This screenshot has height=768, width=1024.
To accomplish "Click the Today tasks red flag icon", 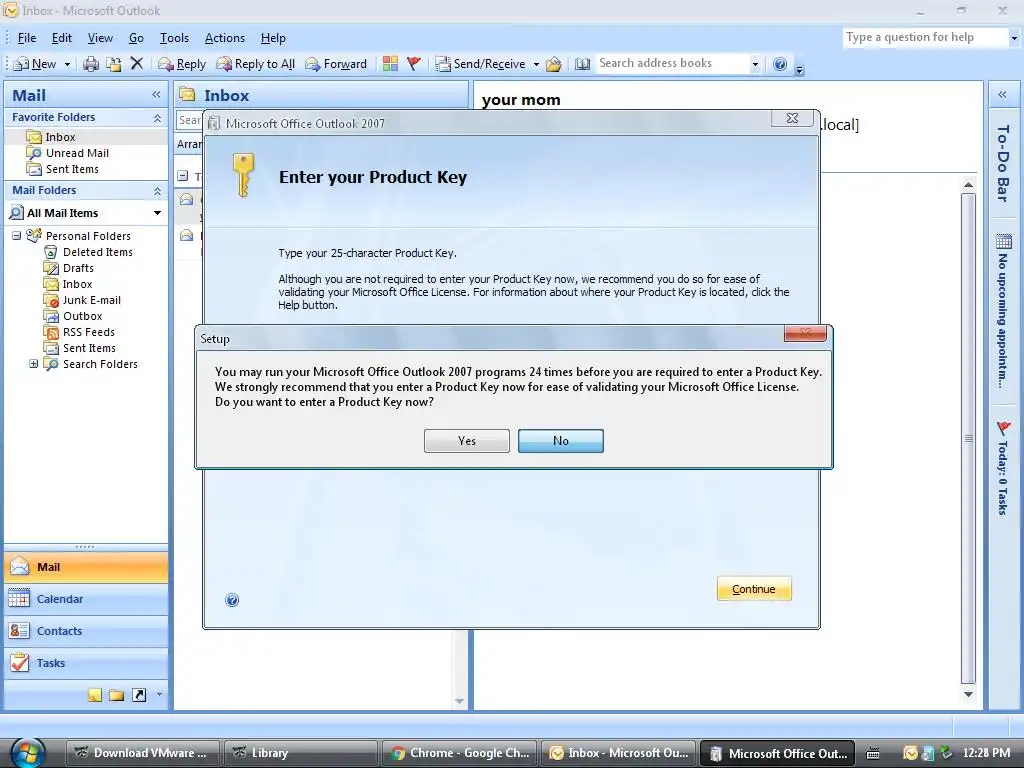I will [x=1004, y=428].
